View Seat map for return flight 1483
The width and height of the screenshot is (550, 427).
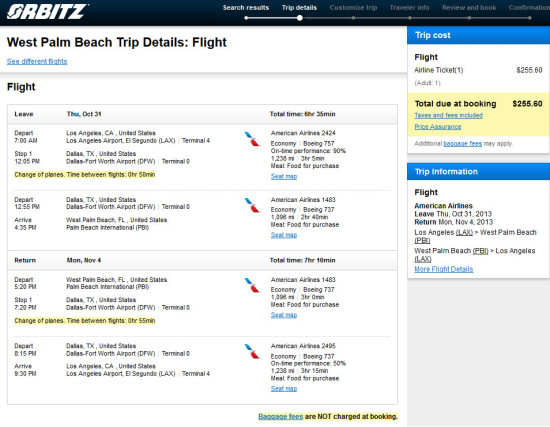coord(284,315)
